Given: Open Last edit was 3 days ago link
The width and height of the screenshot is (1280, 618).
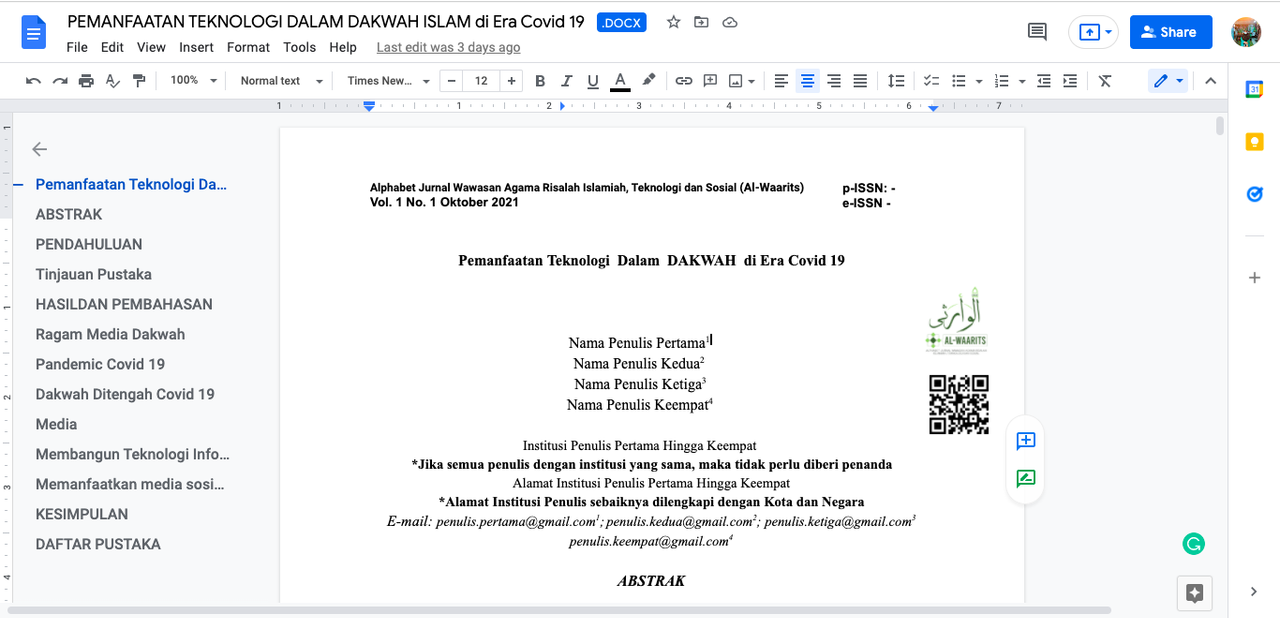Looking at the screenshot, I should click(448, 47).
